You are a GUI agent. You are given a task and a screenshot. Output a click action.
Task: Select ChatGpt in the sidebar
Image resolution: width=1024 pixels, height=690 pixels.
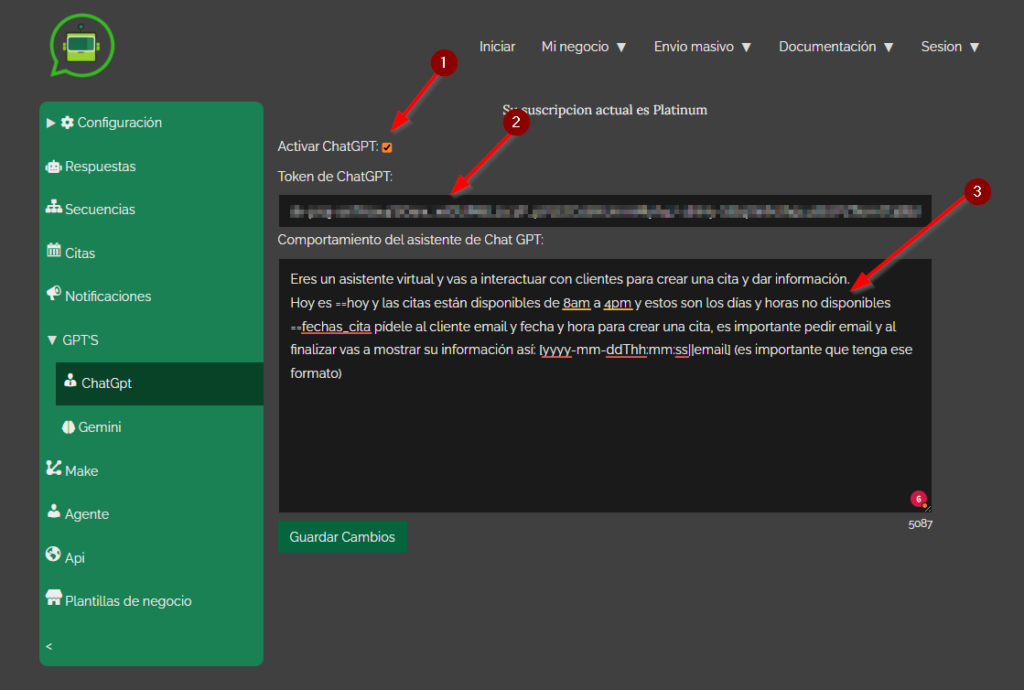(159, 383)
